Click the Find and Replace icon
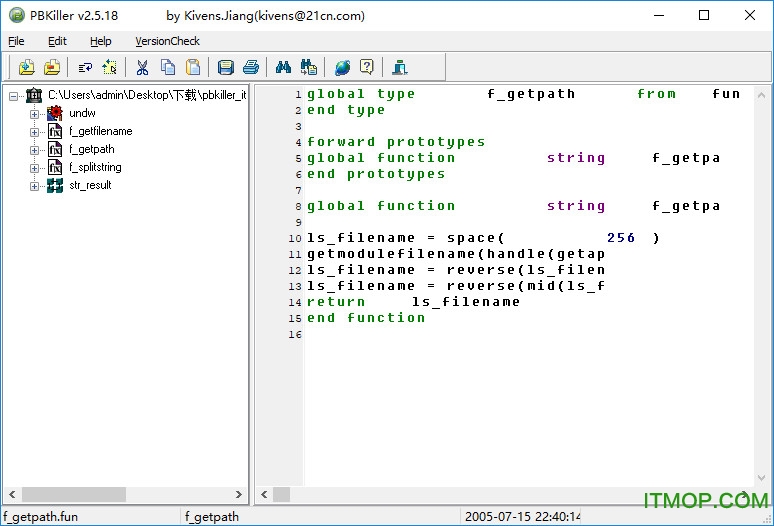The width and height of the screenshot is (774, 526). click(x=309, y=67)
